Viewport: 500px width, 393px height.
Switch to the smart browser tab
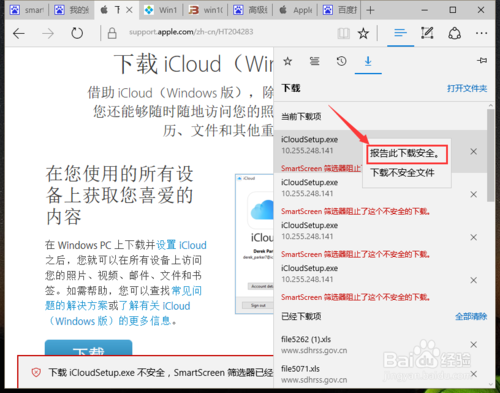[x=27, y=10]
